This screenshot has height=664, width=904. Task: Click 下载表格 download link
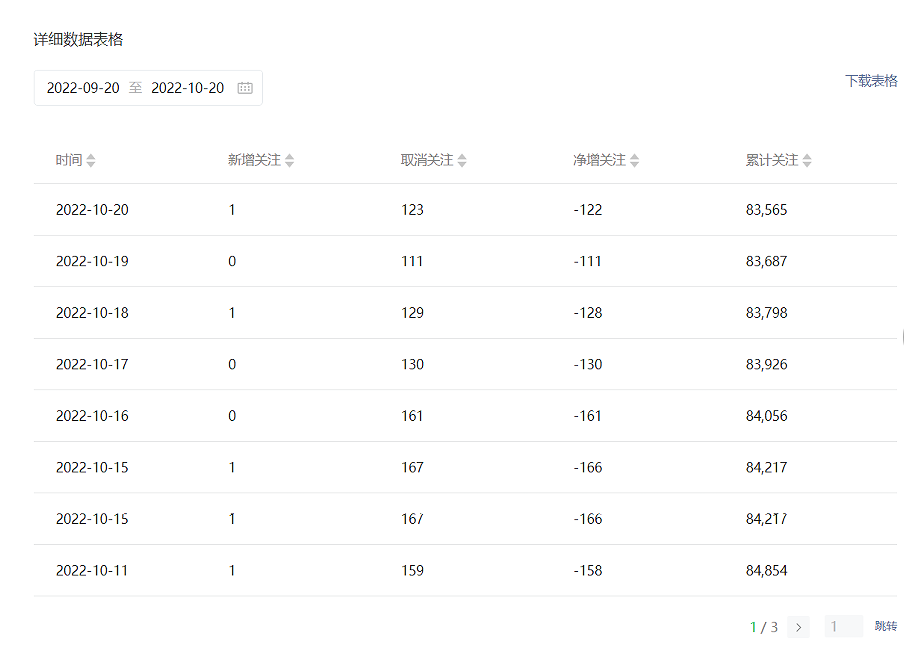(x=871, y=81)
